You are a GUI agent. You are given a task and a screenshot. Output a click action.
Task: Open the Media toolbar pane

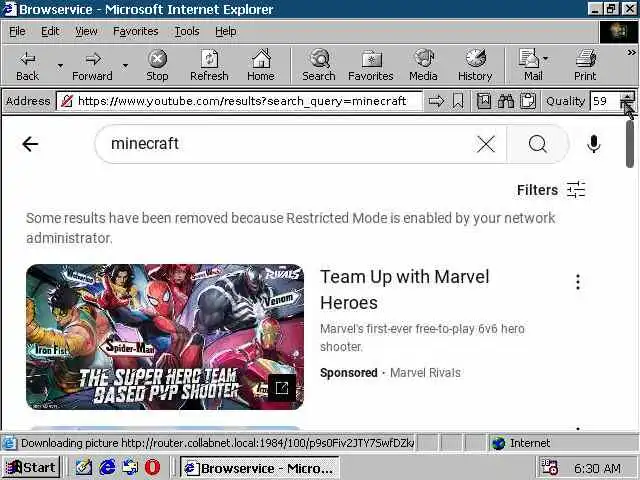tap(423, 66)
